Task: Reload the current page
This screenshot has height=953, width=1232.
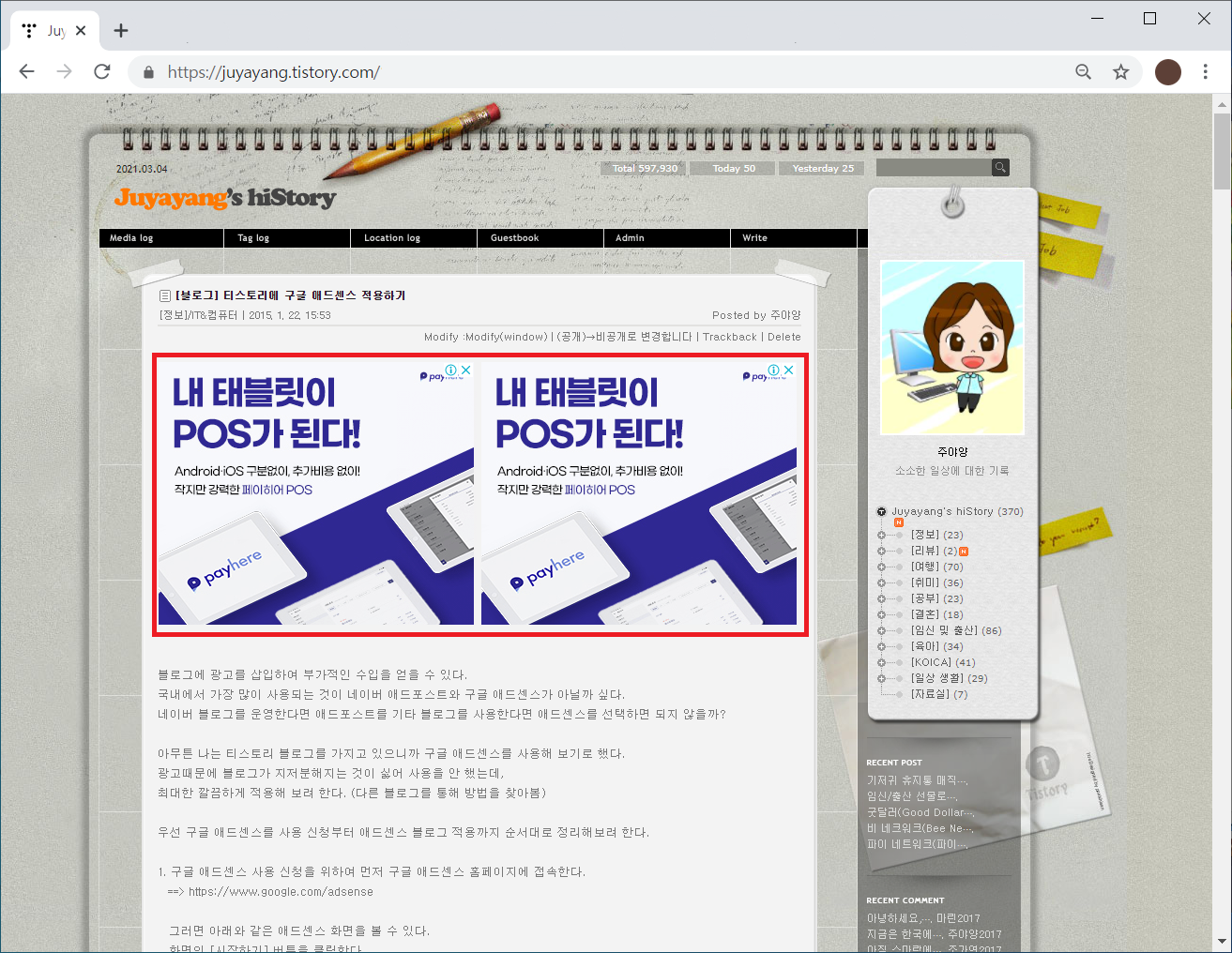Action: [102, 72]
